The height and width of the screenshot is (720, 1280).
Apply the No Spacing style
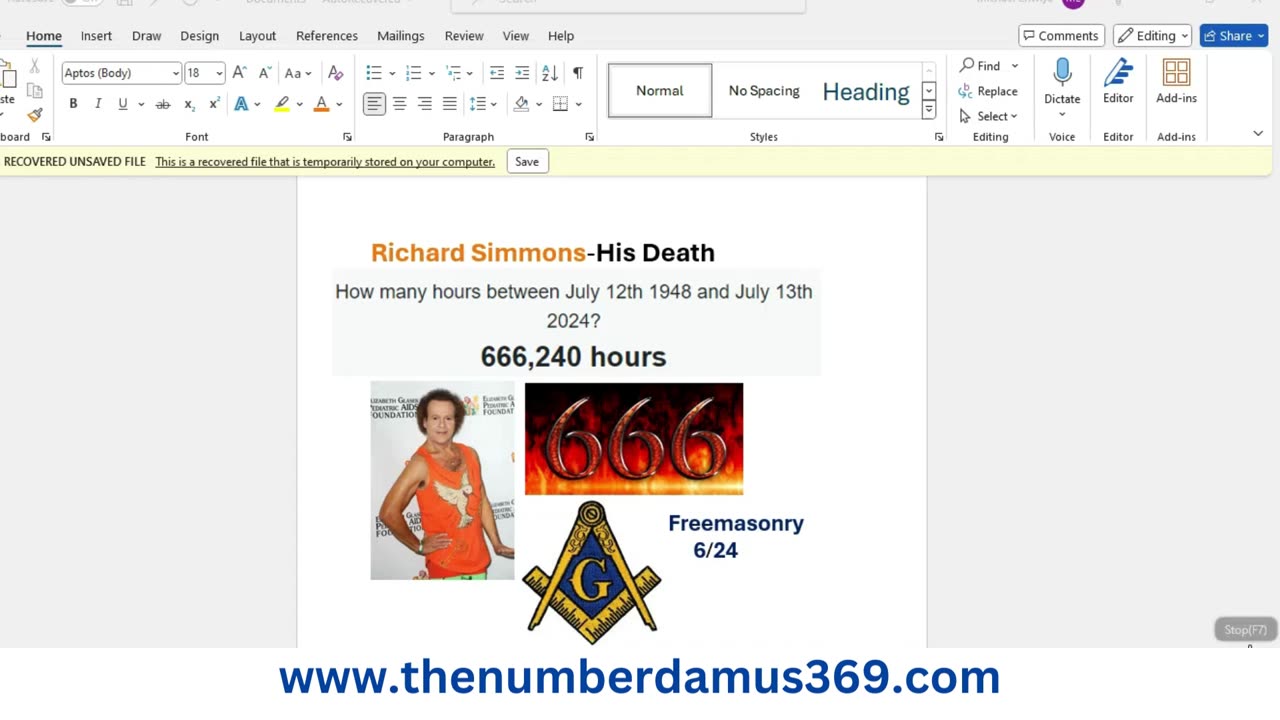pyautogui.click(x=764, y=91)
